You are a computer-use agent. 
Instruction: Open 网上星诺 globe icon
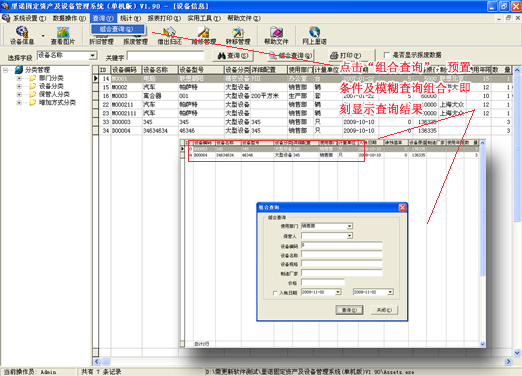[314, 35]
